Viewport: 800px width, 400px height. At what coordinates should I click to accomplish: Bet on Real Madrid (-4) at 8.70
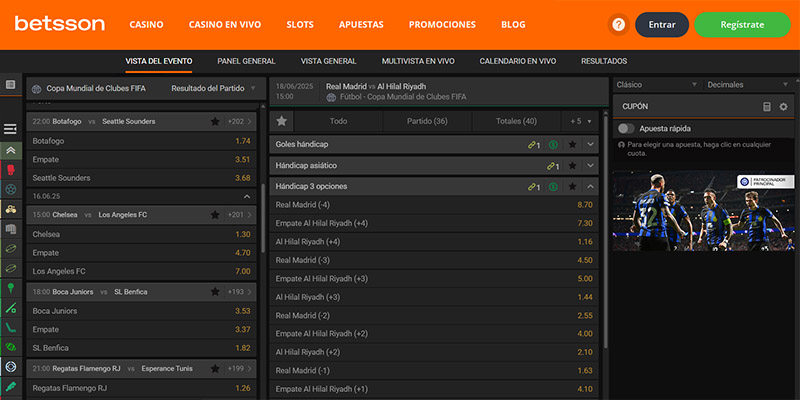(434, 205)
